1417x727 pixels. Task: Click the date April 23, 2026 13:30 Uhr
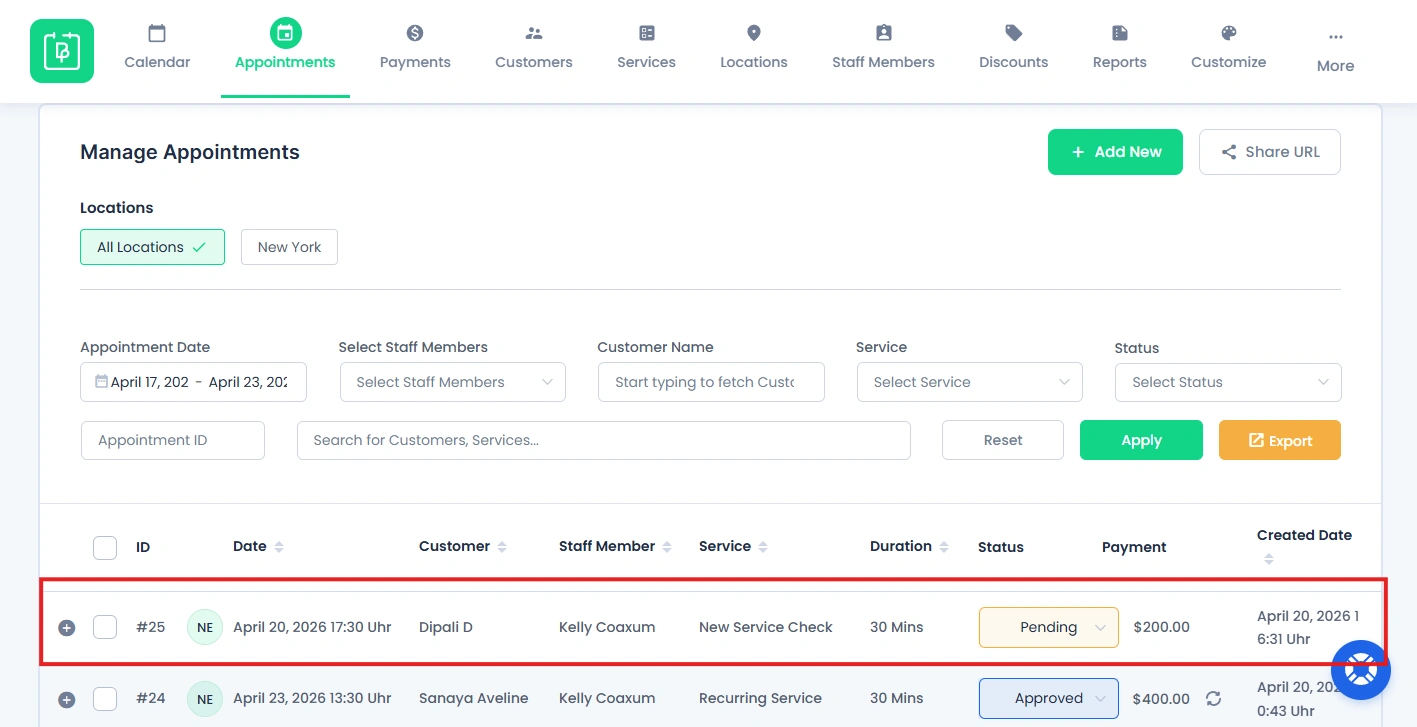click(x=312, y=698)
